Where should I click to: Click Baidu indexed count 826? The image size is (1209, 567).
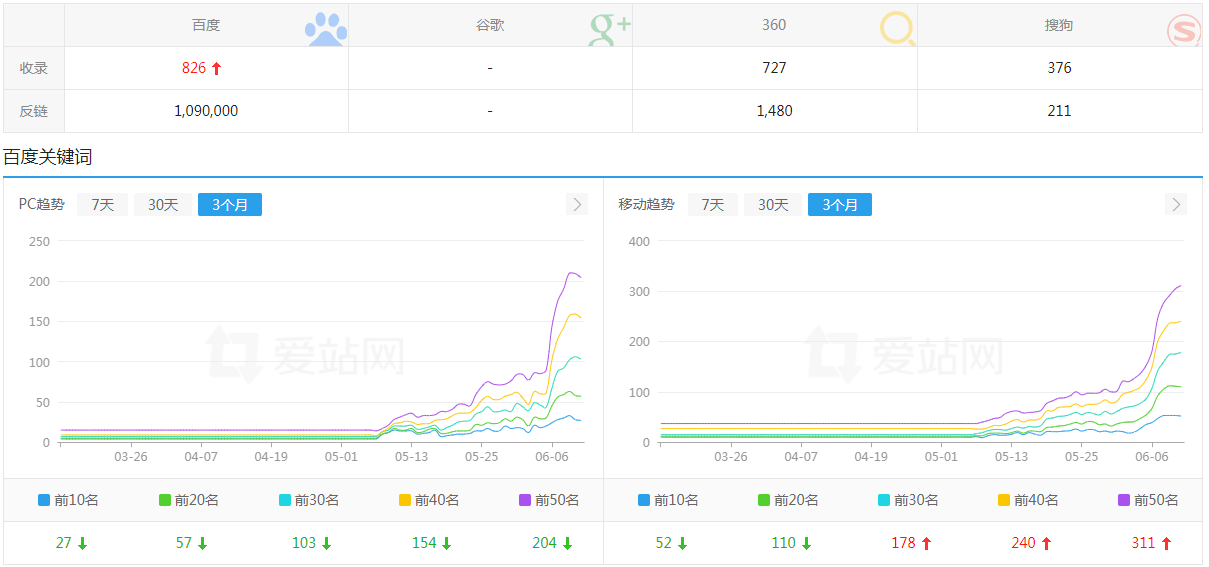tap(194, 68)
